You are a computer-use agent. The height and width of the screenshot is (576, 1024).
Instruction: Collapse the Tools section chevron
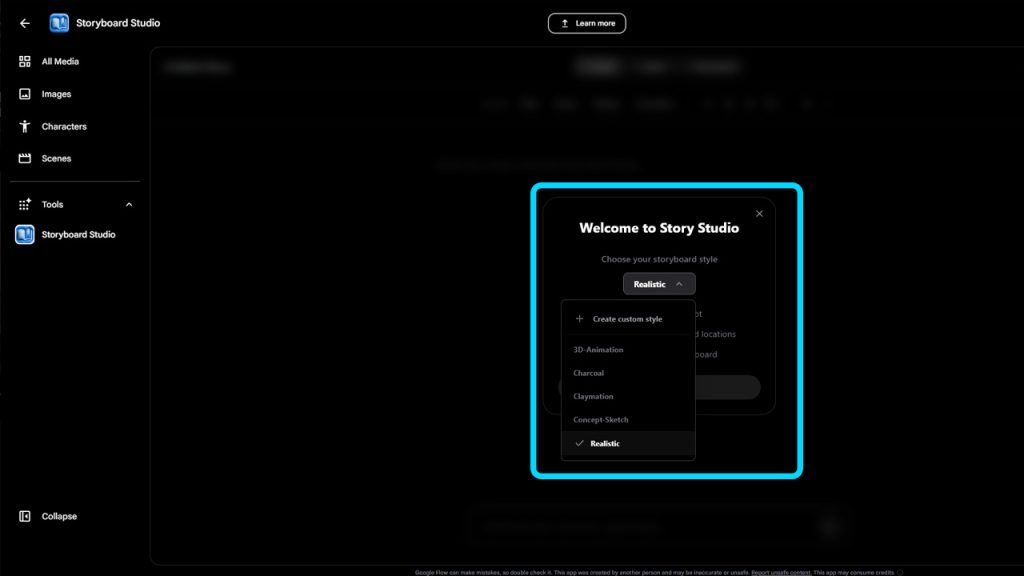pos(129,204)
